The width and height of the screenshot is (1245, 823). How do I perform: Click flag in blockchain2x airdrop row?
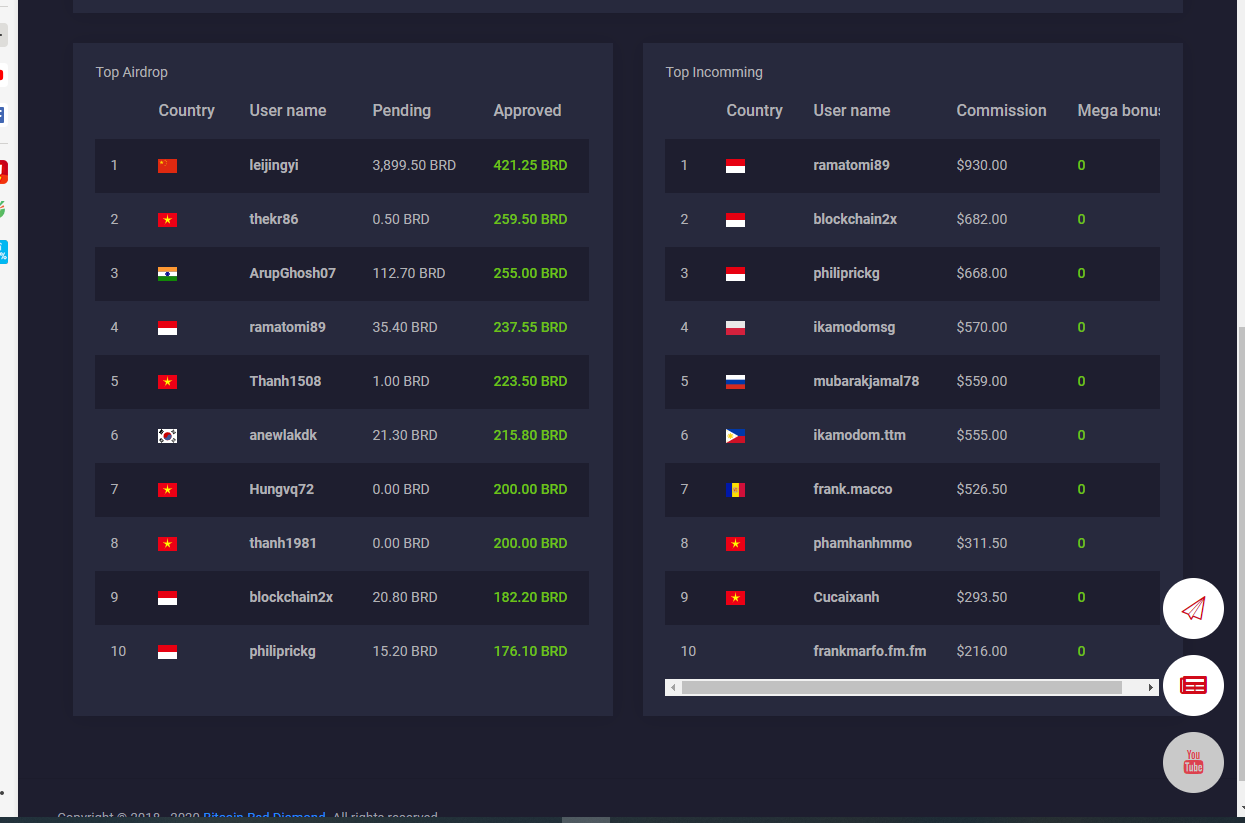click(x=167, y=598)
